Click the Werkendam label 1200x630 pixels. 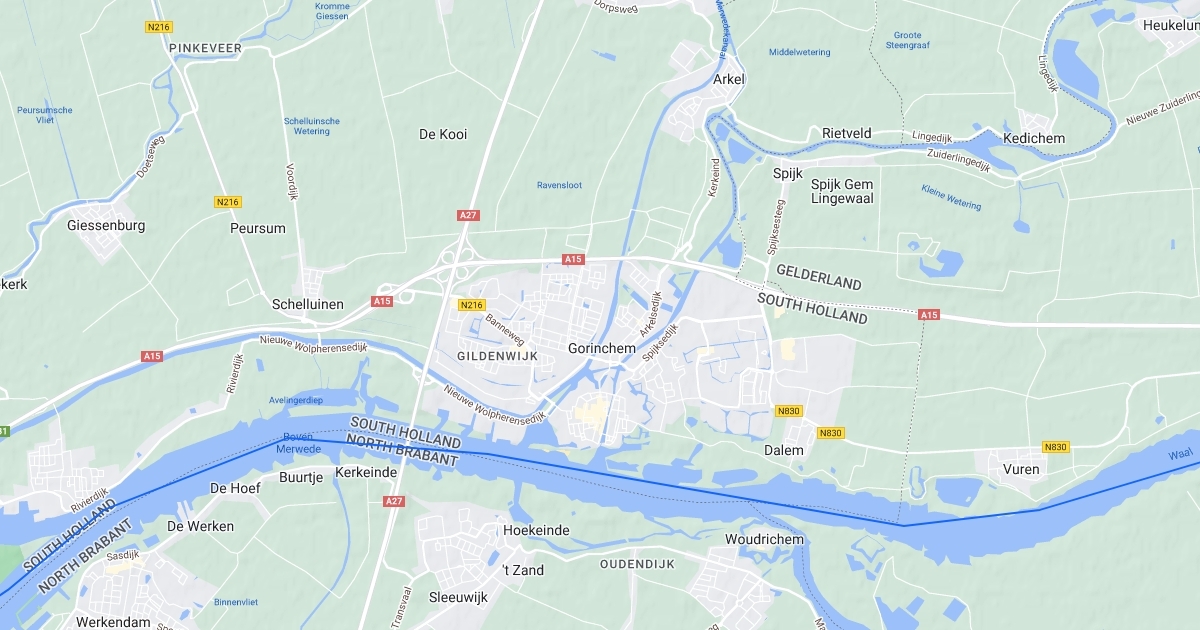[x=113, y=622]
